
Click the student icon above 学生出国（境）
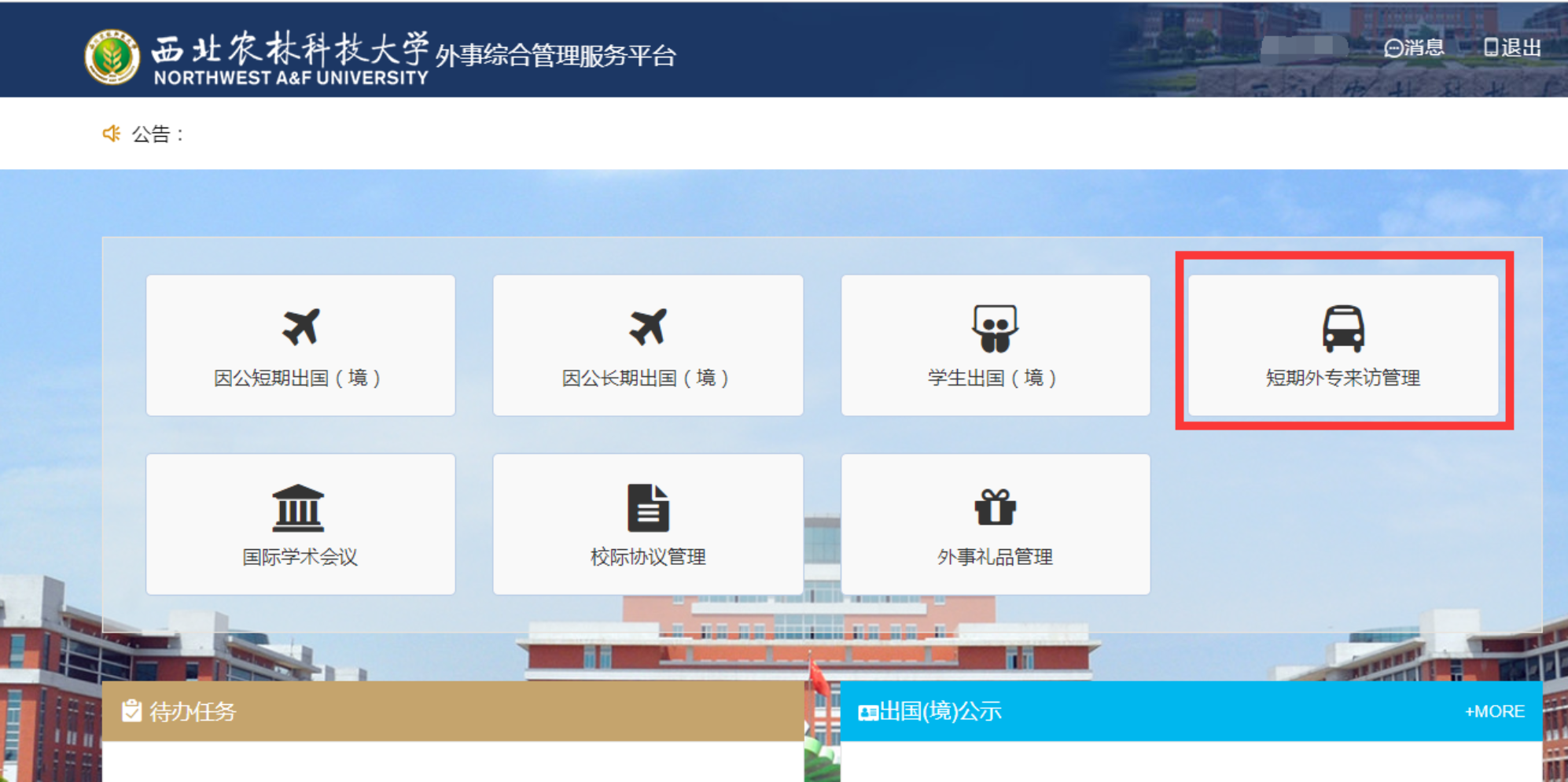(x=995, y=328)
